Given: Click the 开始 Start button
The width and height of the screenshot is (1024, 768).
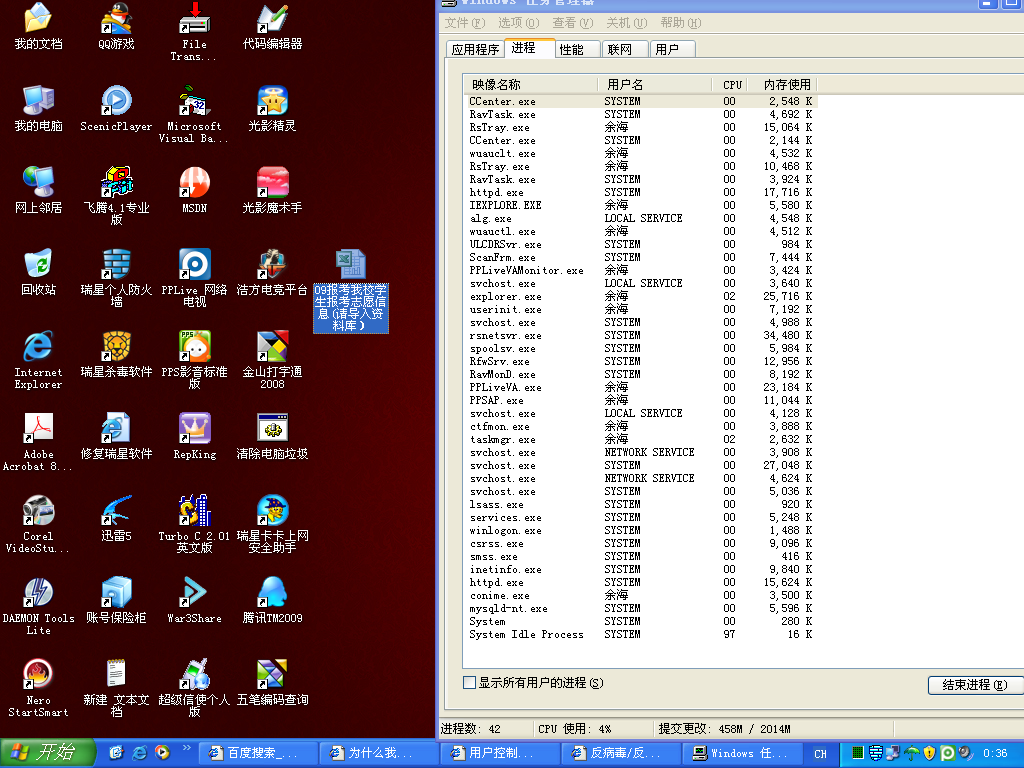Looking at the screenshot, I should [48, 753].
